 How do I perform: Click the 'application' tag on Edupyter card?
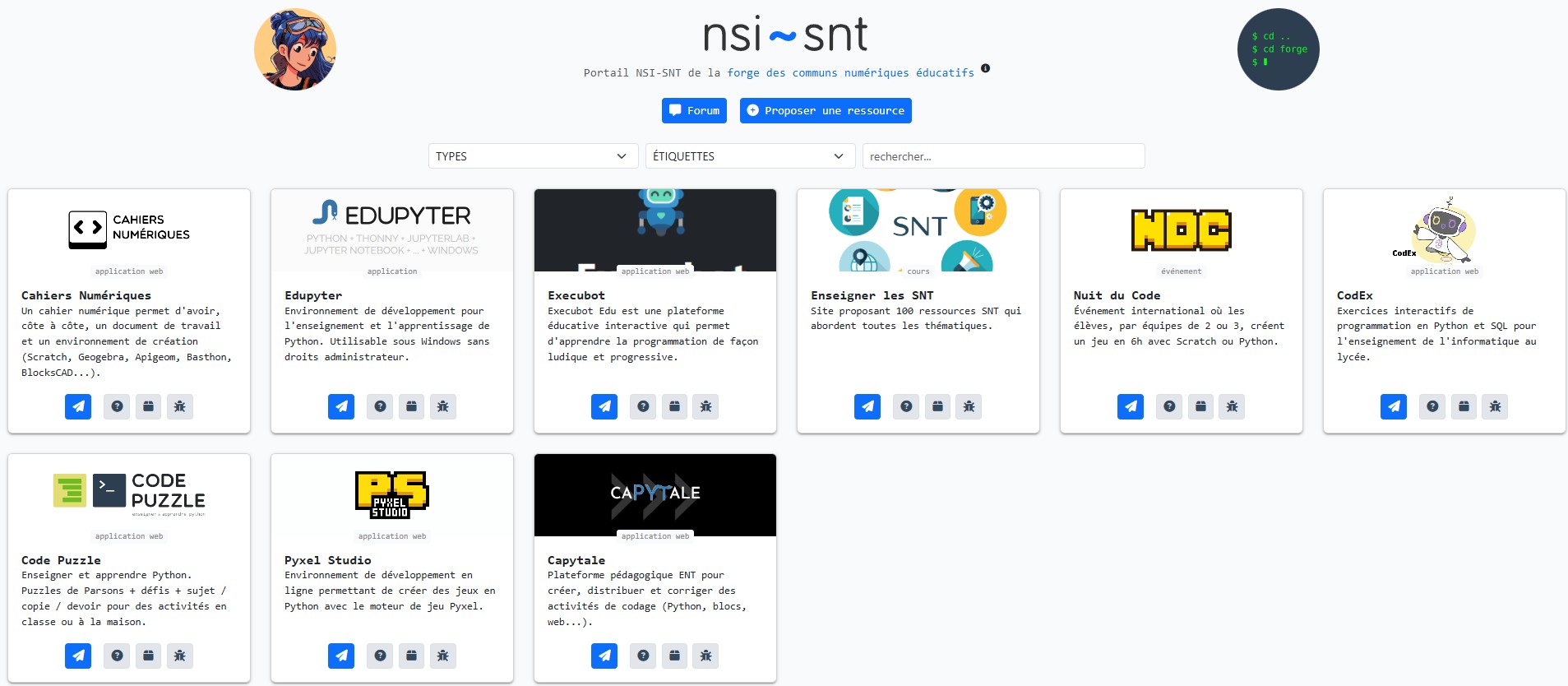[392, 271]
